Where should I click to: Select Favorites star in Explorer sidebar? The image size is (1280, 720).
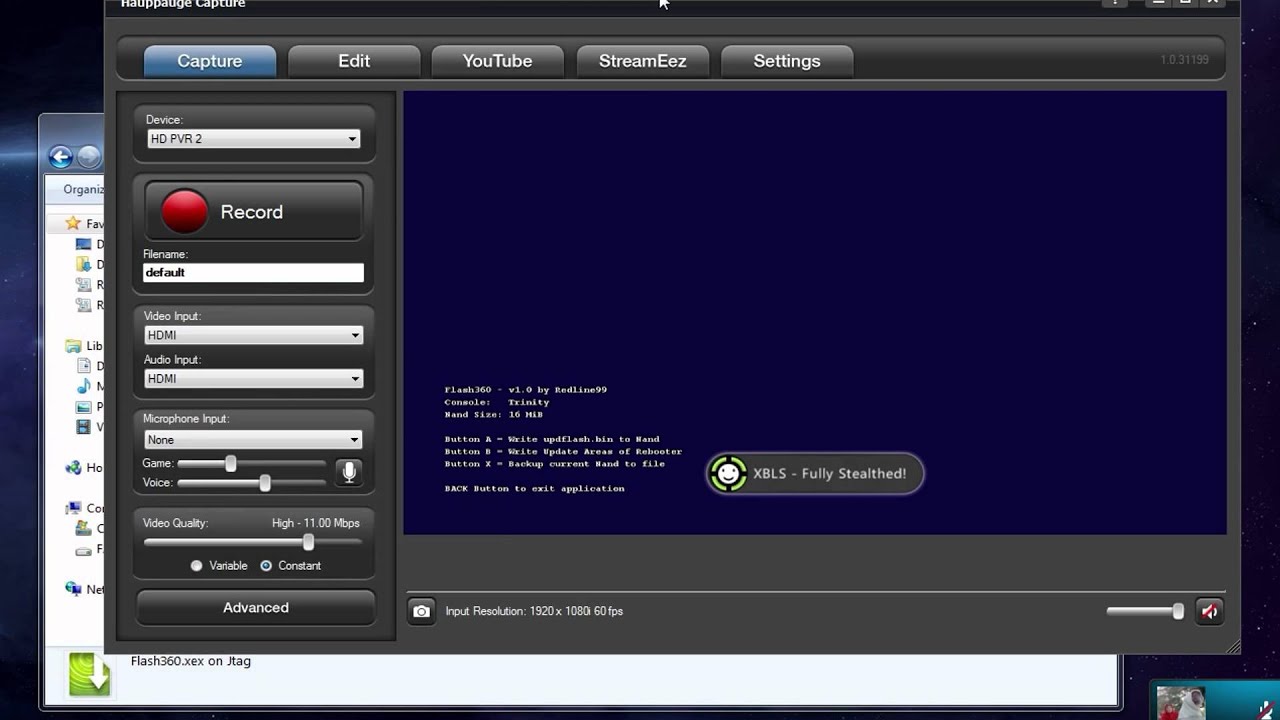(72, 224)
